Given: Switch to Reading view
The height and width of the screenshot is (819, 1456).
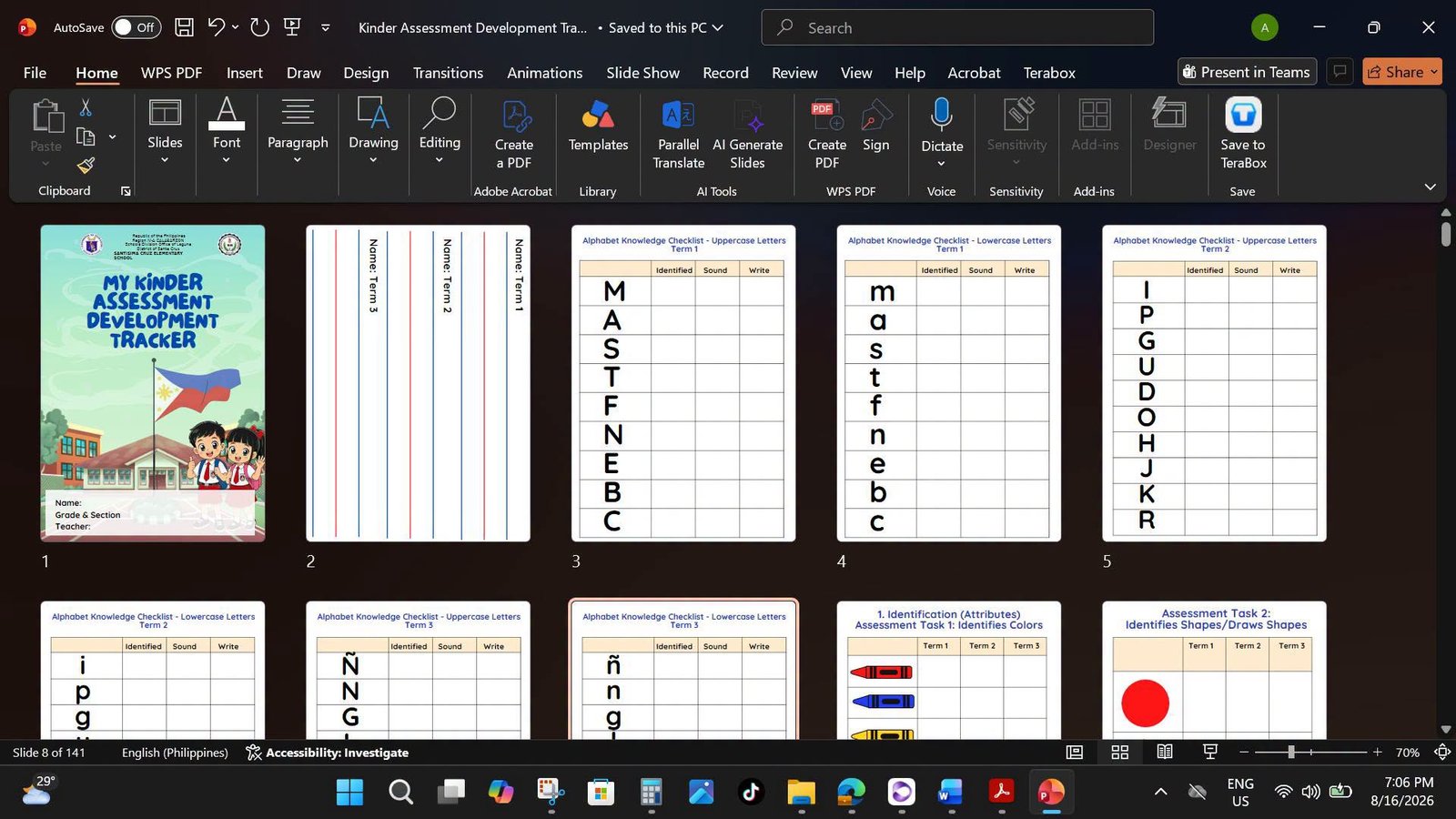Looking at the screenshot, I should [x=1165, y=753].
